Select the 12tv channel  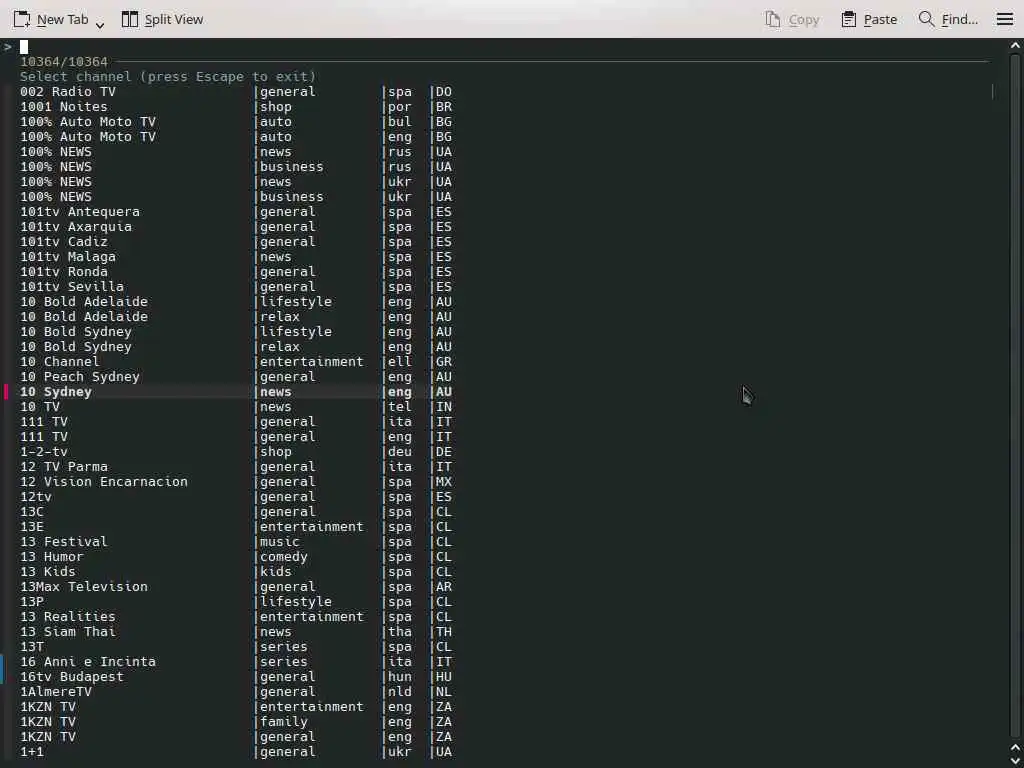pos(236,497)
